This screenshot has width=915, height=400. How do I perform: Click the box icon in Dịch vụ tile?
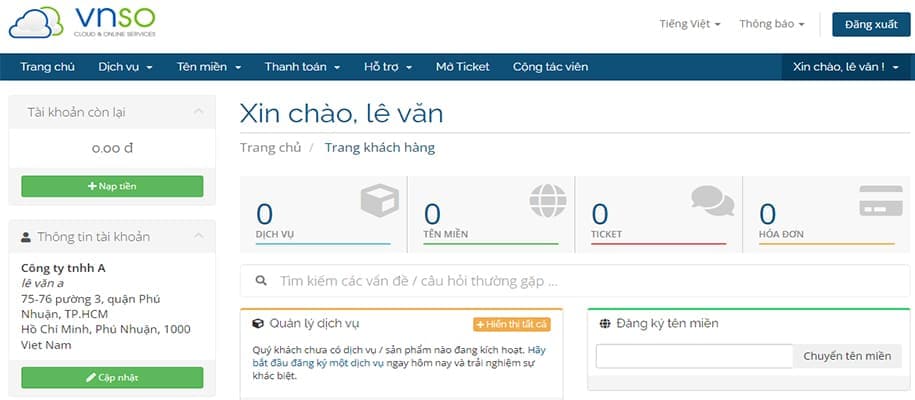[x=380, y=200]
